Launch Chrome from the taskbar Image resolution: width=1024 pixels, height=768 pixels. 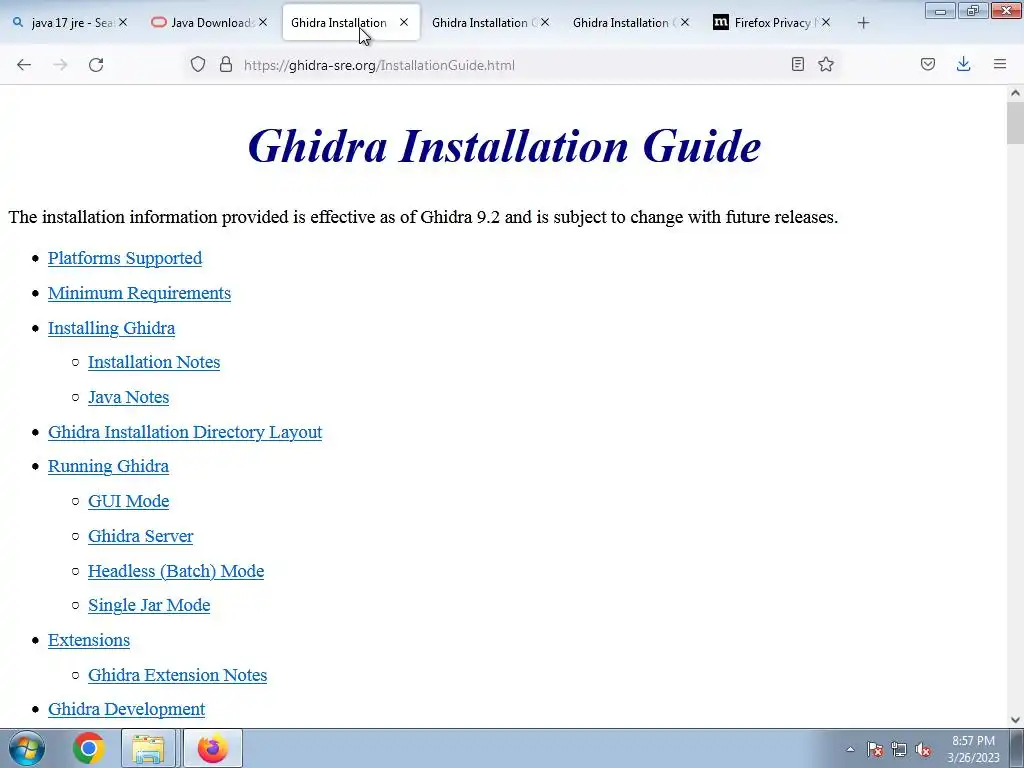point(89,748)
